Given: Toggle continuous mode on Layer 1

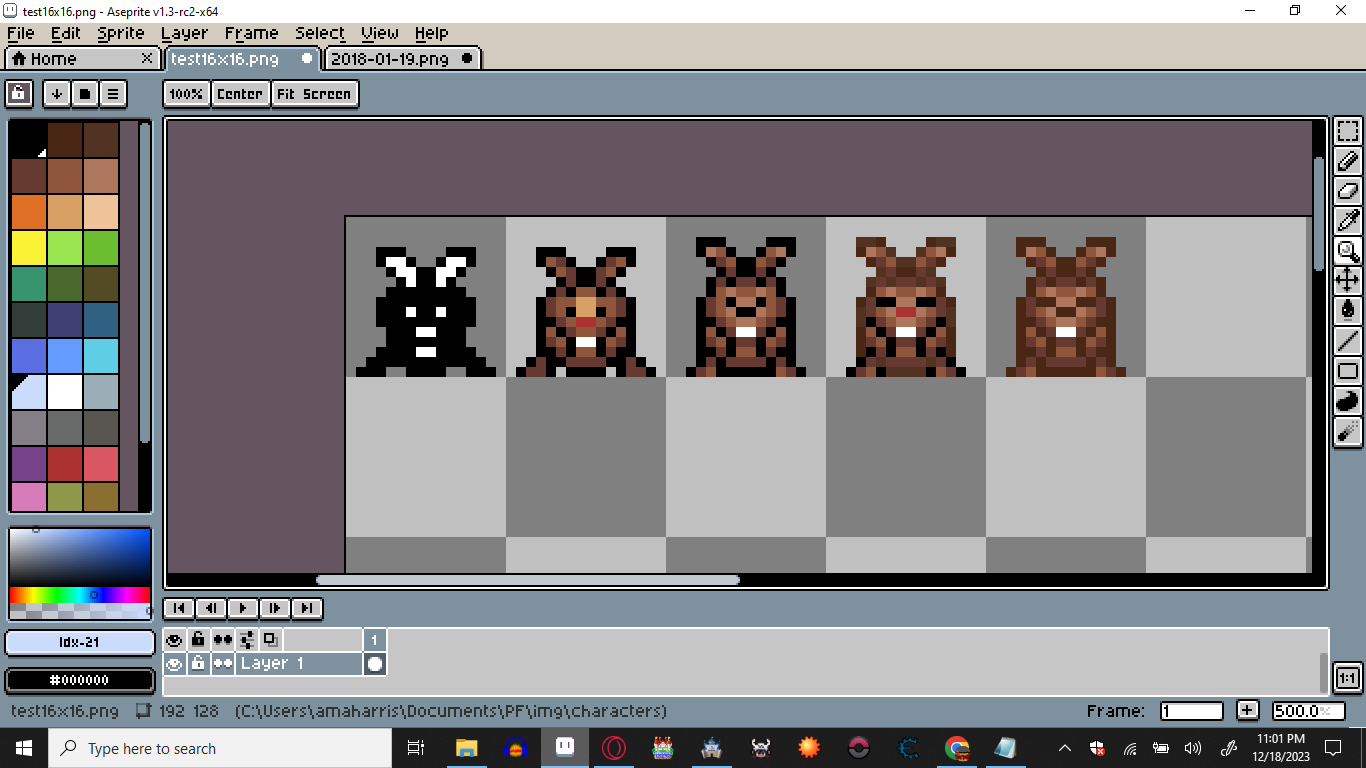Looking at the screenshot, I should 222,663.
